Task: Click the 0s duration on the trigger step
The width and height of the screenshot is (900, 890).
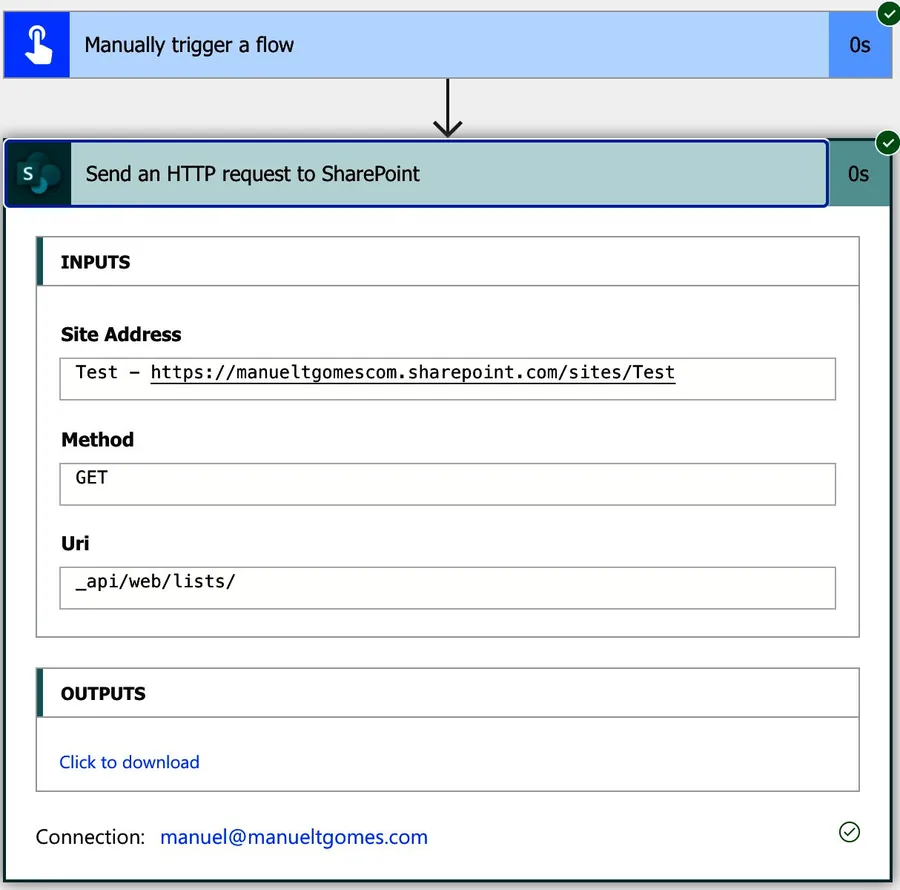Action: click(x=859, y=45)
